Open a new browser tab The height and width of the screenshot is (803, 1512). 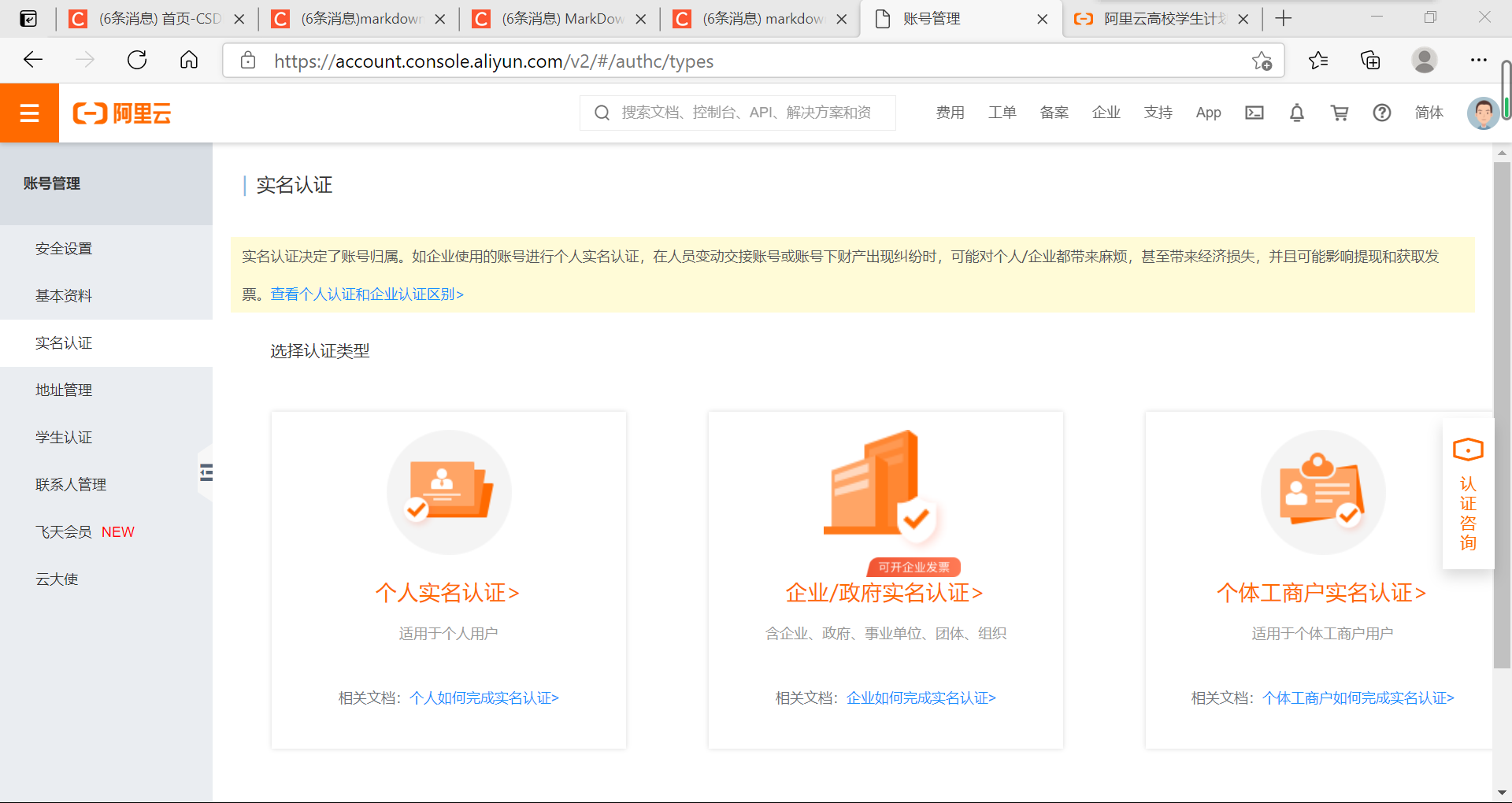(1284, 18)
